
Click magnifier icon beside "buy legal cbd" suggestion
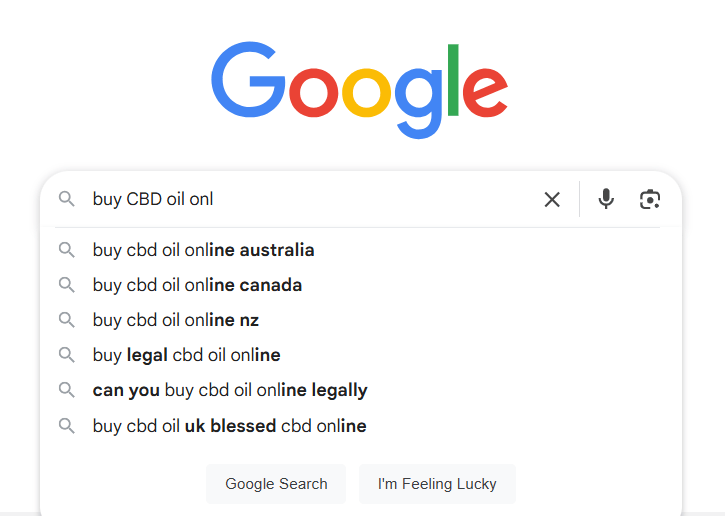67,355
